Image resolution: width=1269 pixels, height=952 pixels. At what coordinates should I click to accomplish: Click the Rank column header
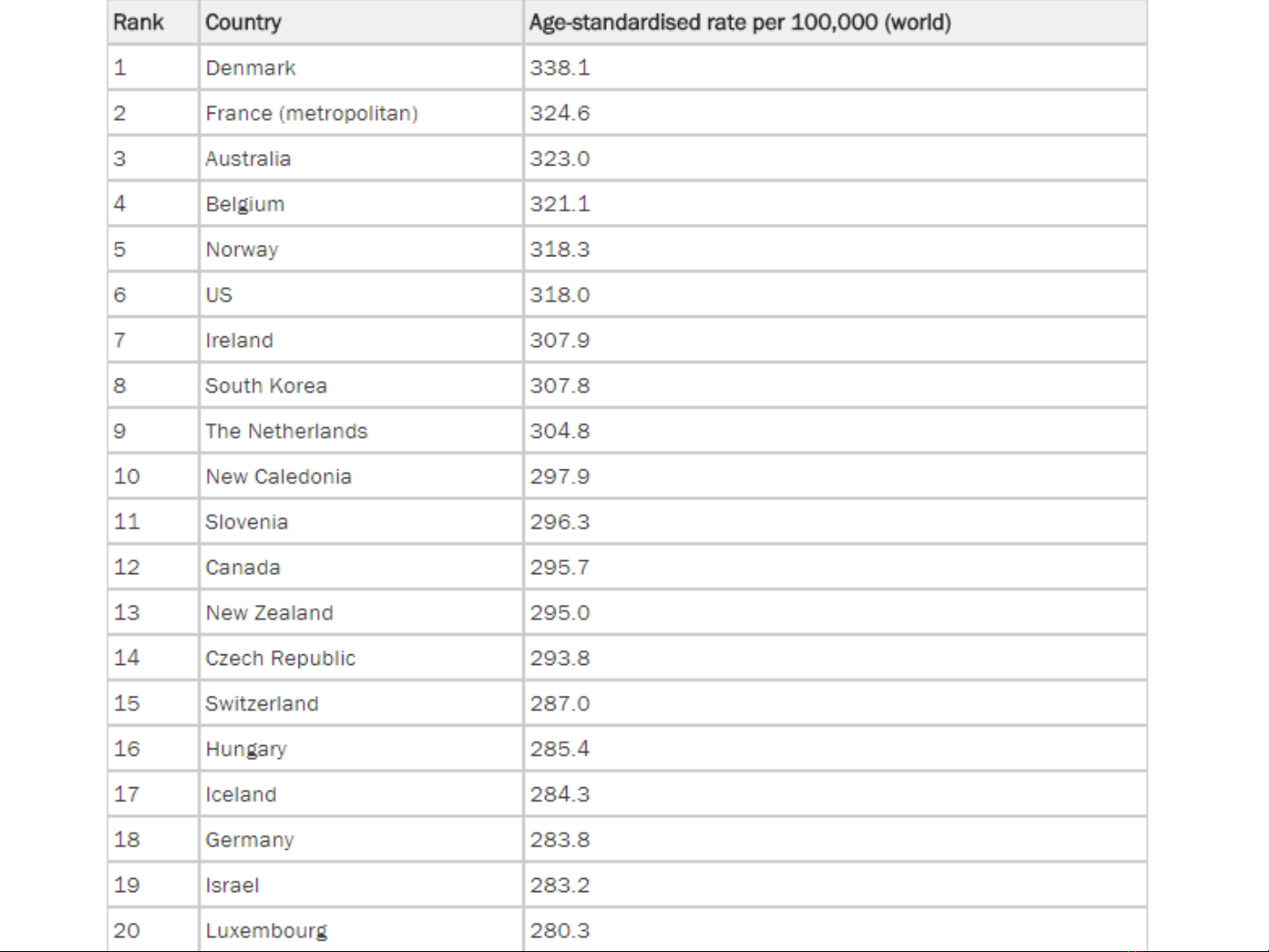point(138,22)
